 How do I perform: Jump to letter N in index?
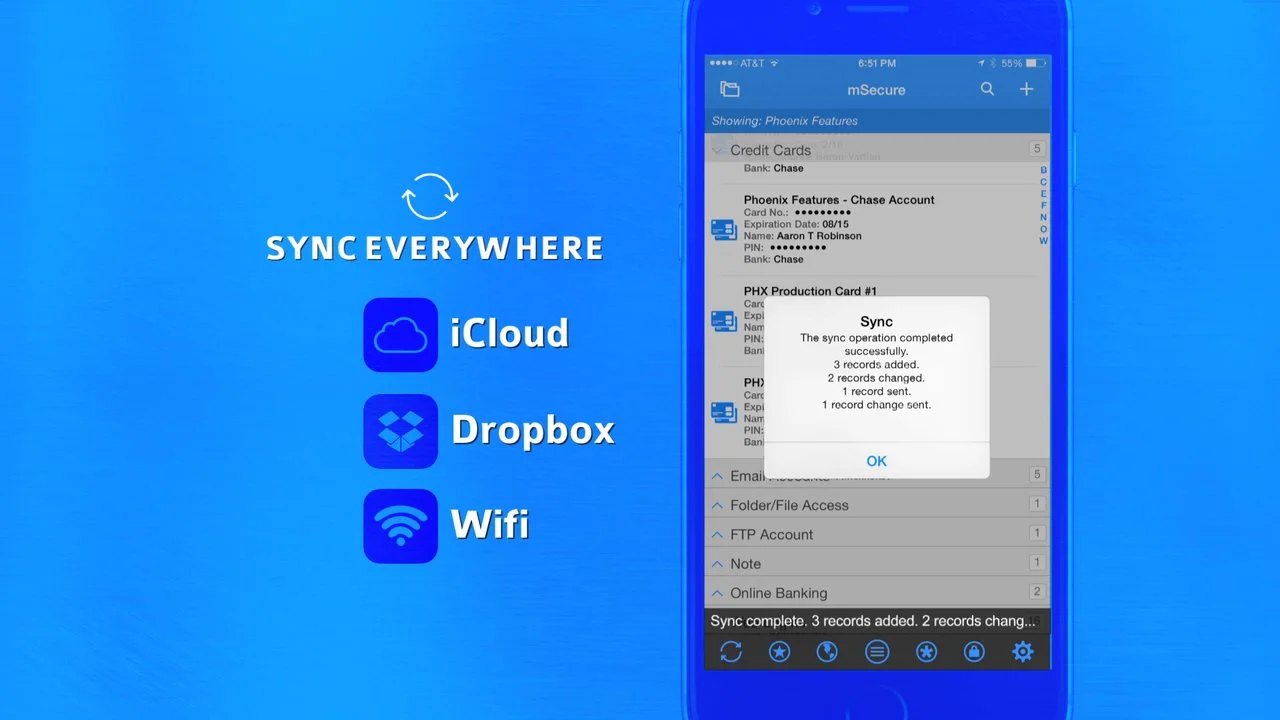(1043, 217)
